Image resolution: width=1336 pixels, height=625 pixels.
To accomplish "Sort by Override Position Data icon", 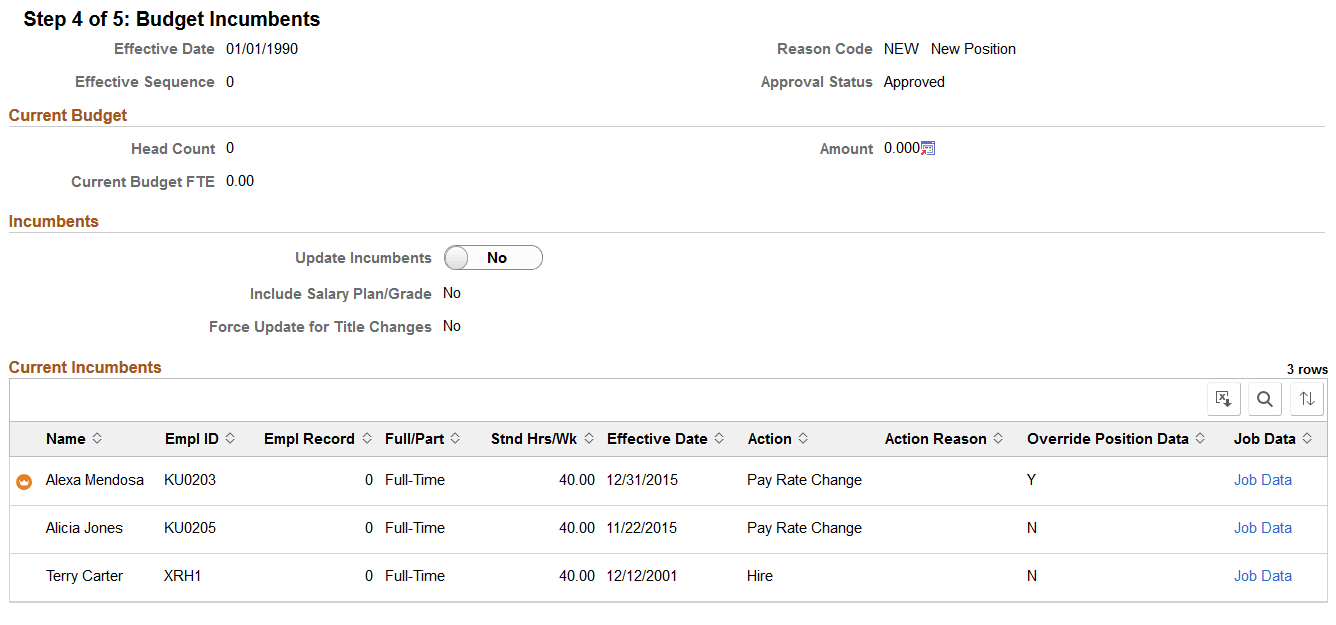I will click(x=1200, y=439).
